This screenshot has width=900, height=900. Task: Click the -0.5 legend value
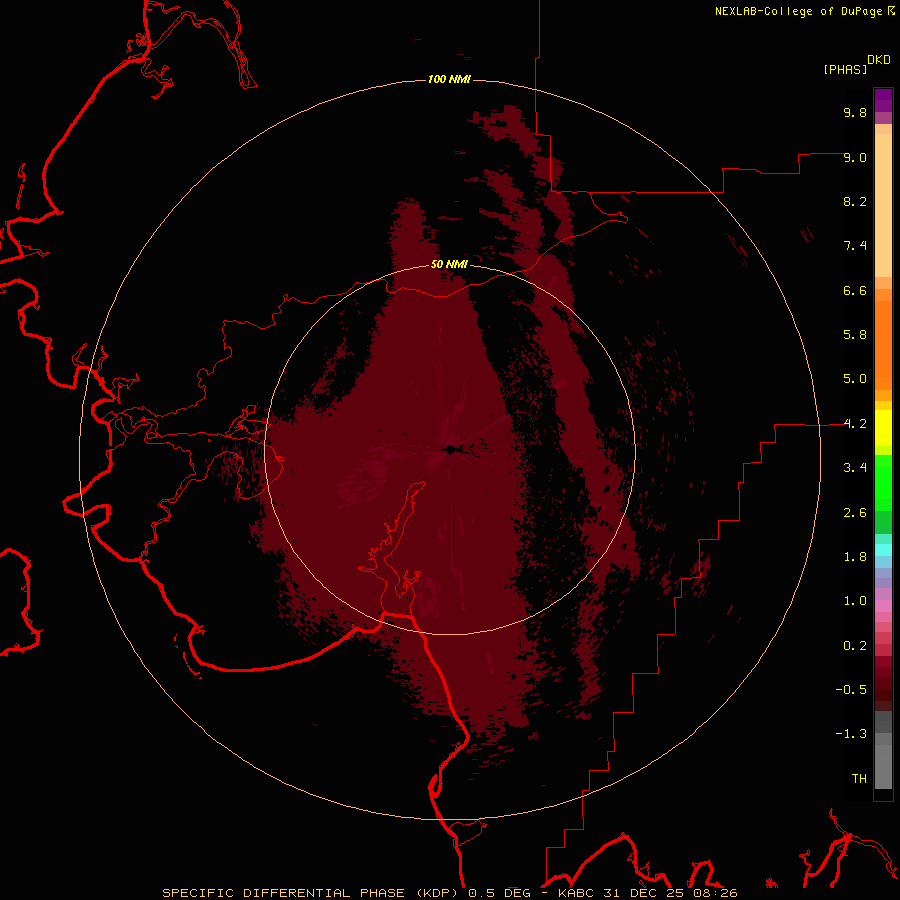tap(851, 690)
